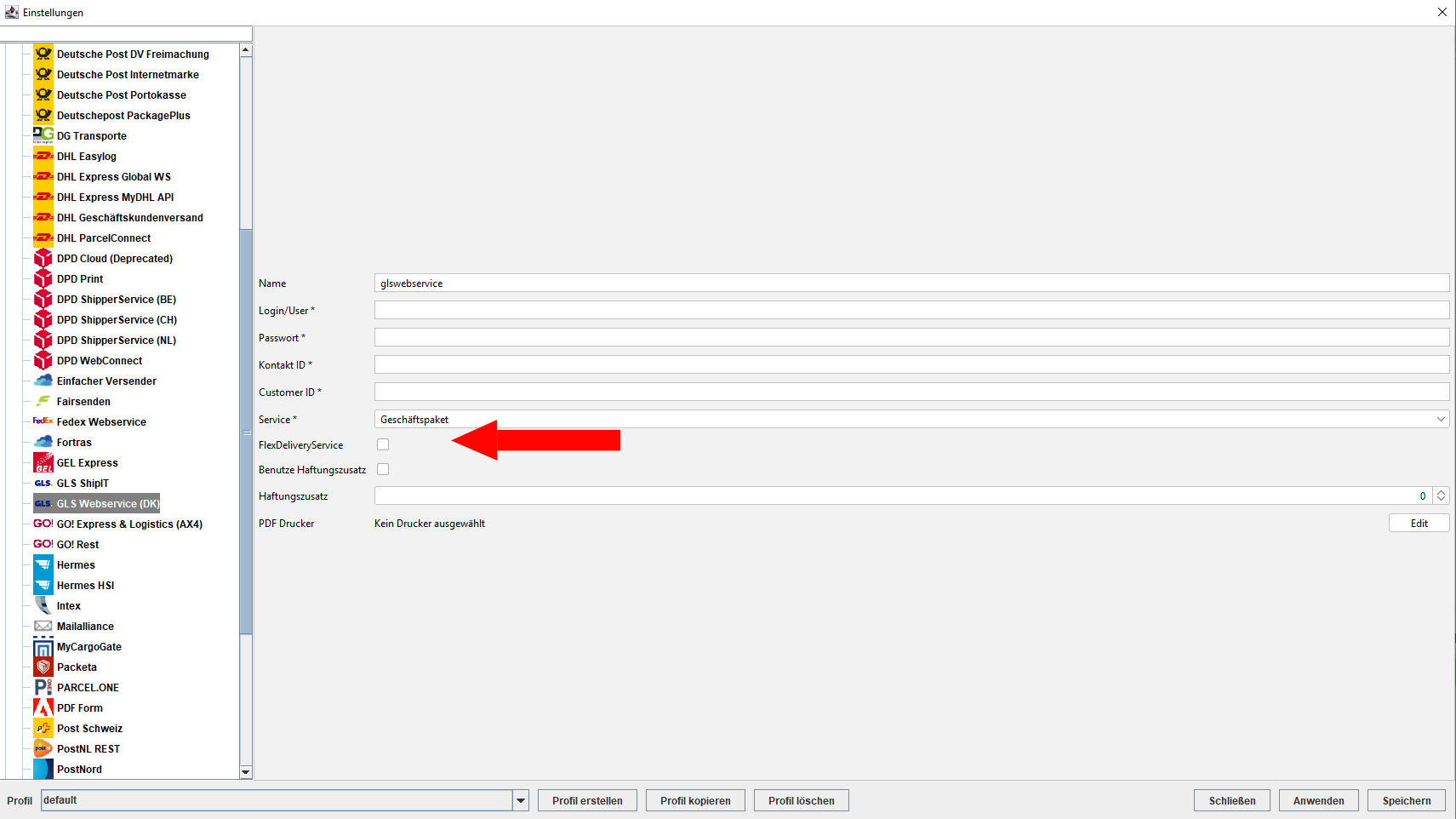
Task: Enable the FlexDeliveryService checkbox
Action: point(383,444)
